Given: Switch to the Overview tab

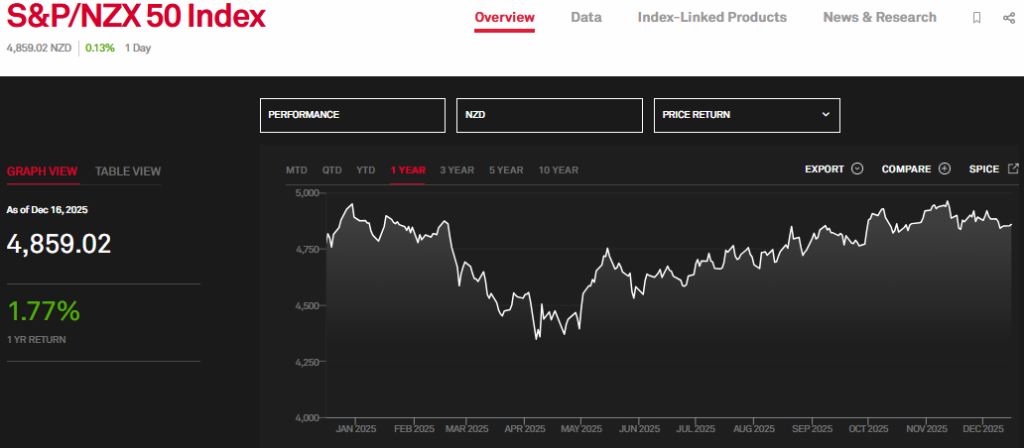Looking at the screenshot, I should [504, 18].
